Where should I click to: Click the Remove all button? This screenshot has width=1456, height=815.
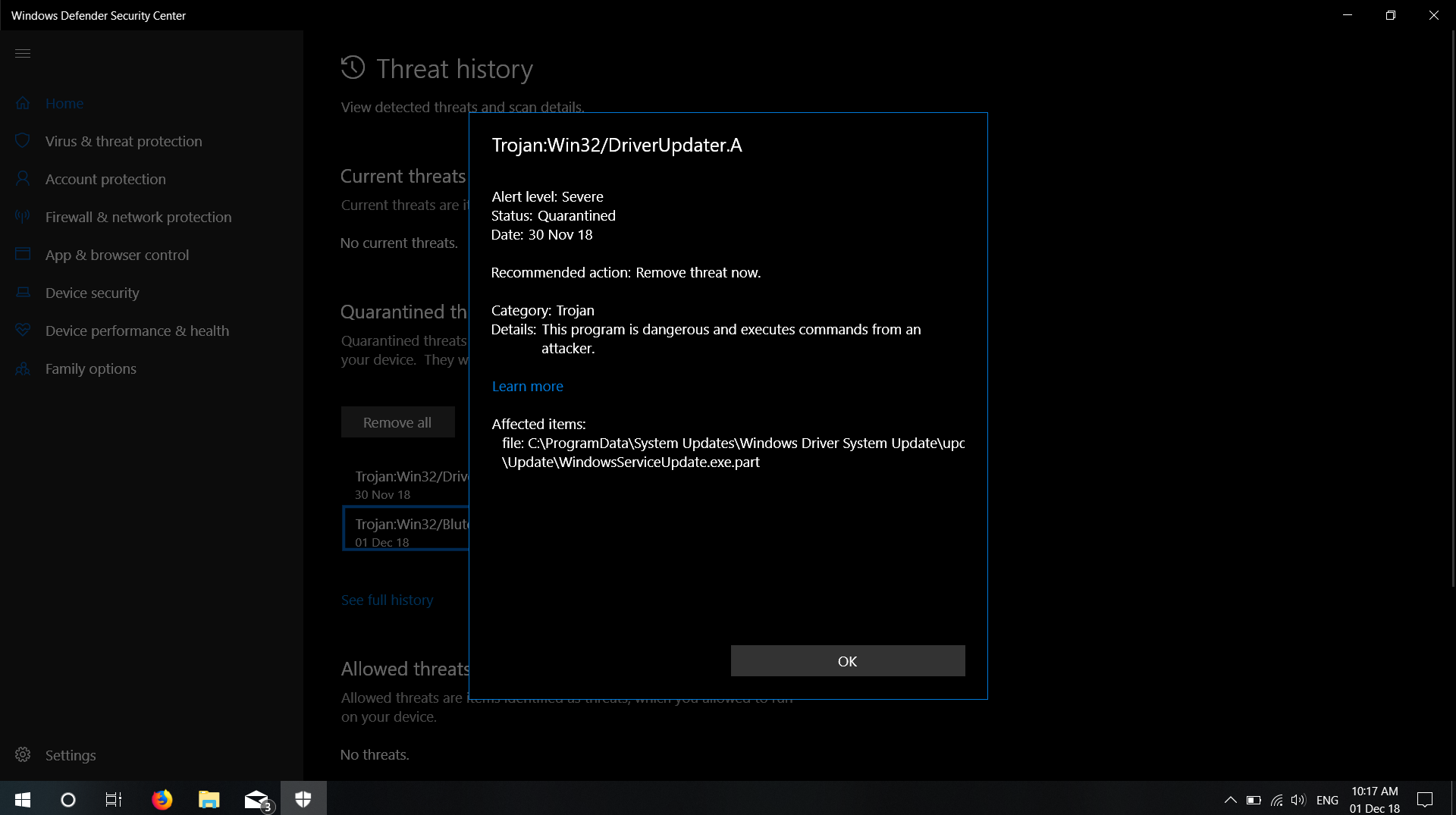(397, 422)
